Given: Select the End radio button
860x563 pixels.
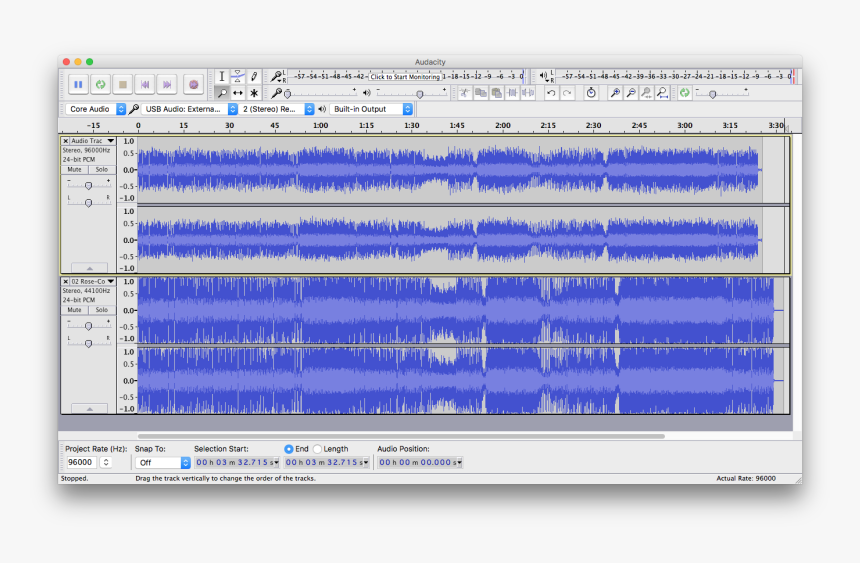Looking at the screenshot, I should [288, 449].
